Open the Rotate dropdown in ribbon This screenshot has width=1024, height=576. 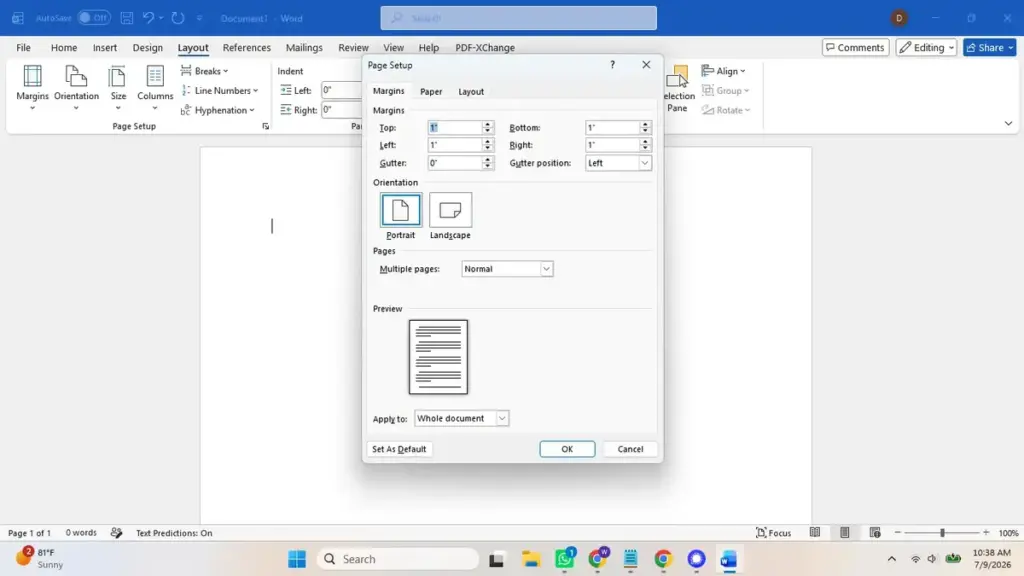[726, 110]
